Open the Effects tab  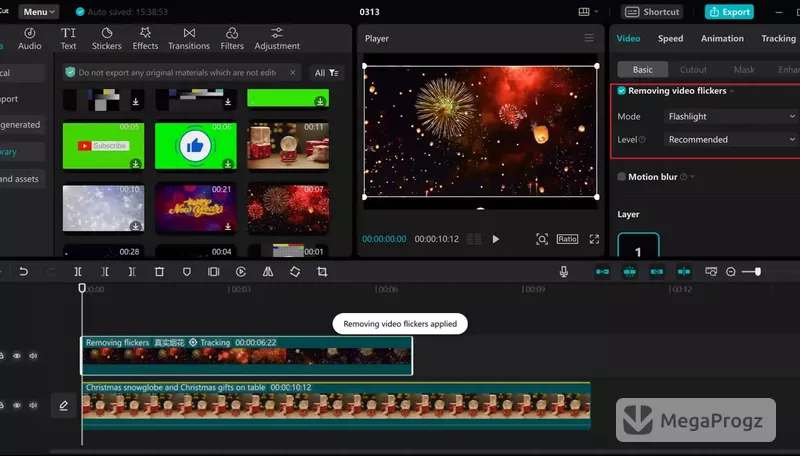coord(145,39)
